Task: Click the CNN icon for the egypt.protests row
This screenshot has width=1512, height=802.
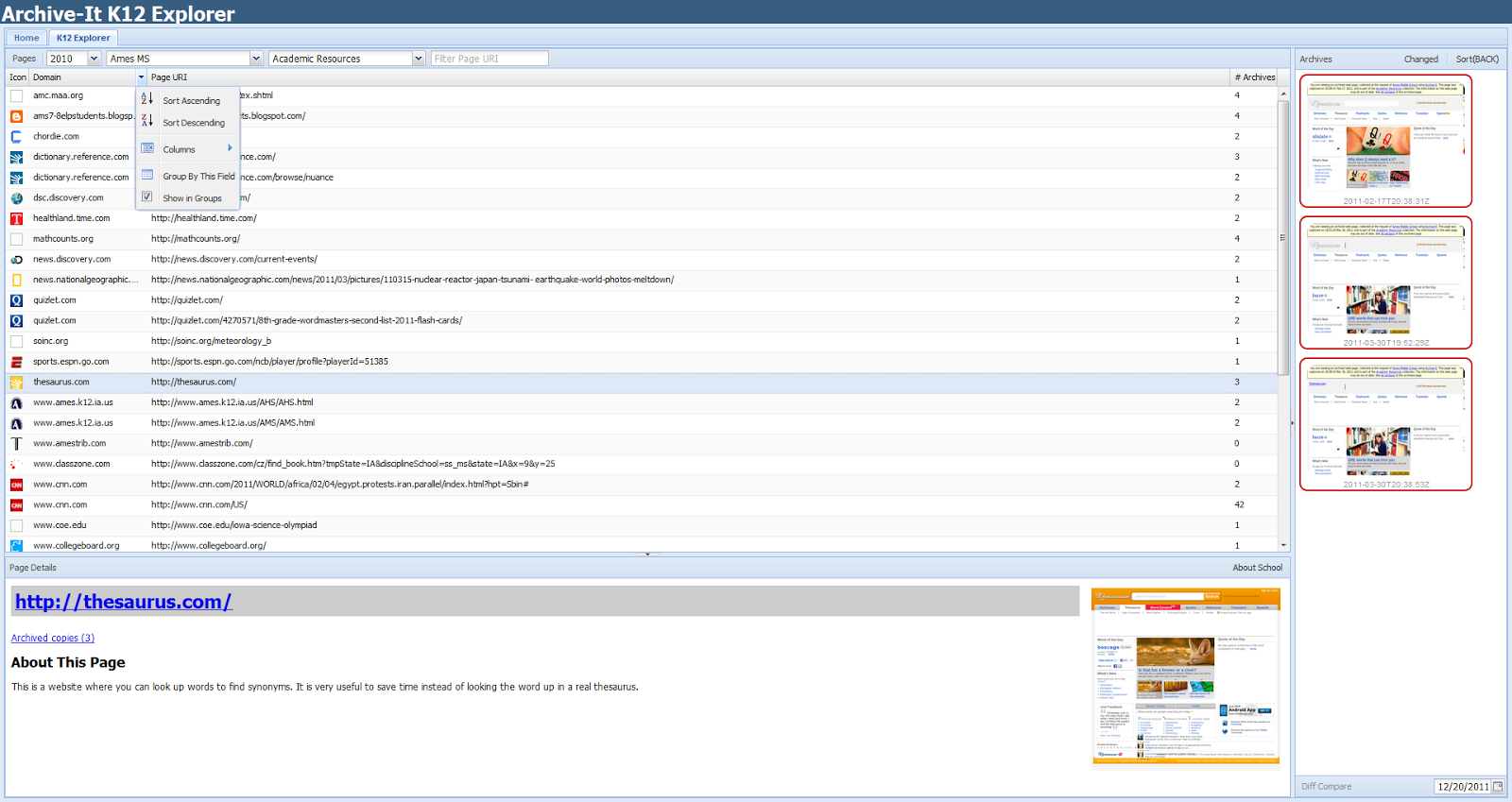Action: [x=16, y=485]
